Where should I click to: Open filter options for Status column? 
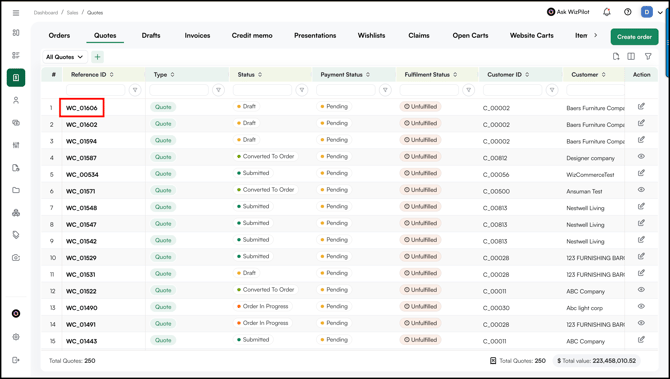coord(302,90)
